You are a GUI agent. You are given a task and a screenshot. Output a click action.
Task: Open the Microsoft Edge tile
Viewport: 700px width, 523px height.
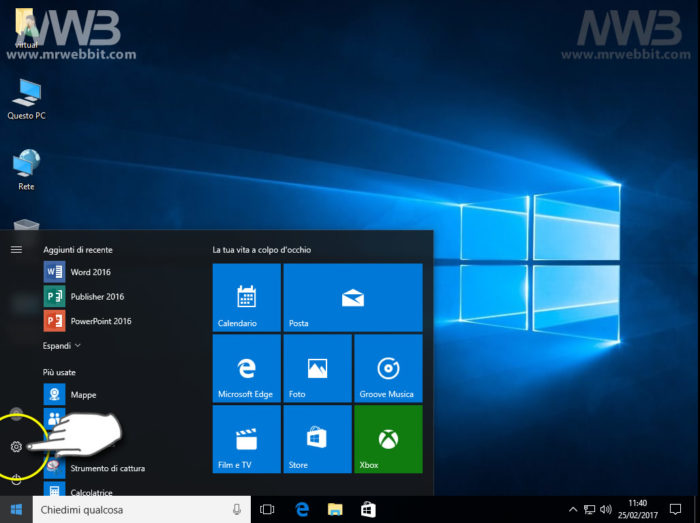[x=246, y=368]
